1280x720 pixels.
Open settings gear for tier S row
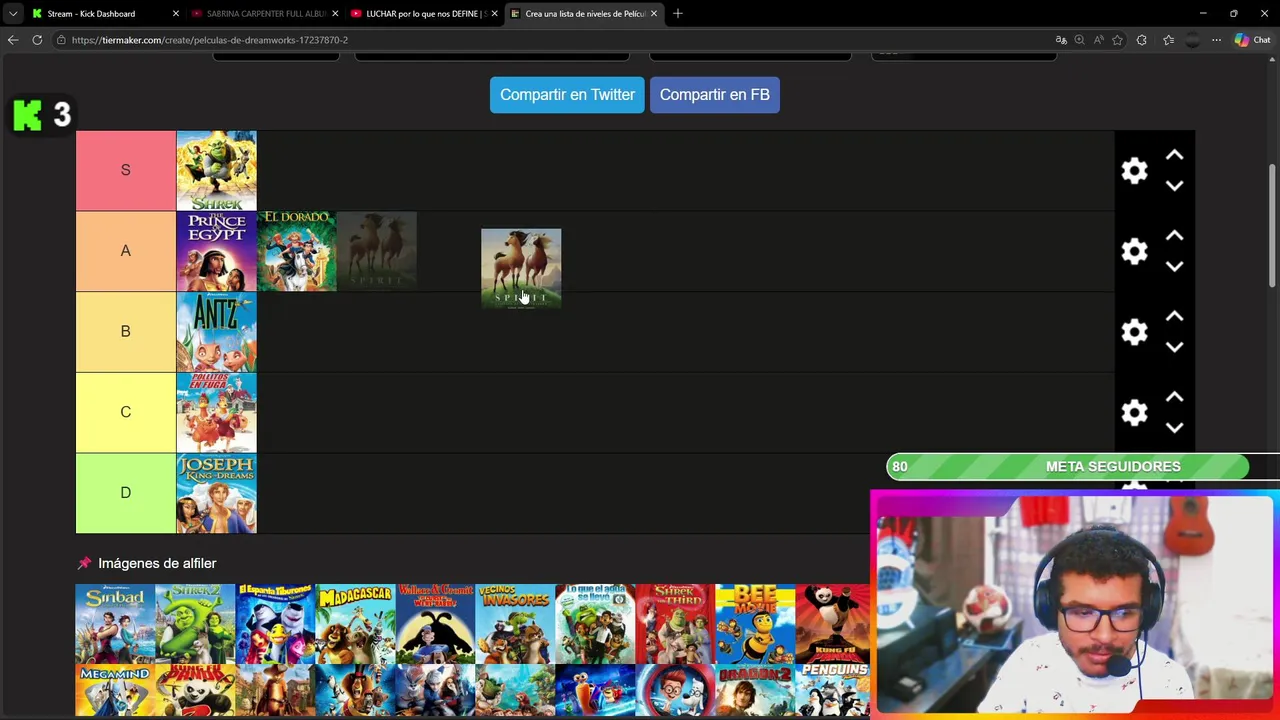pos(1134,171)
